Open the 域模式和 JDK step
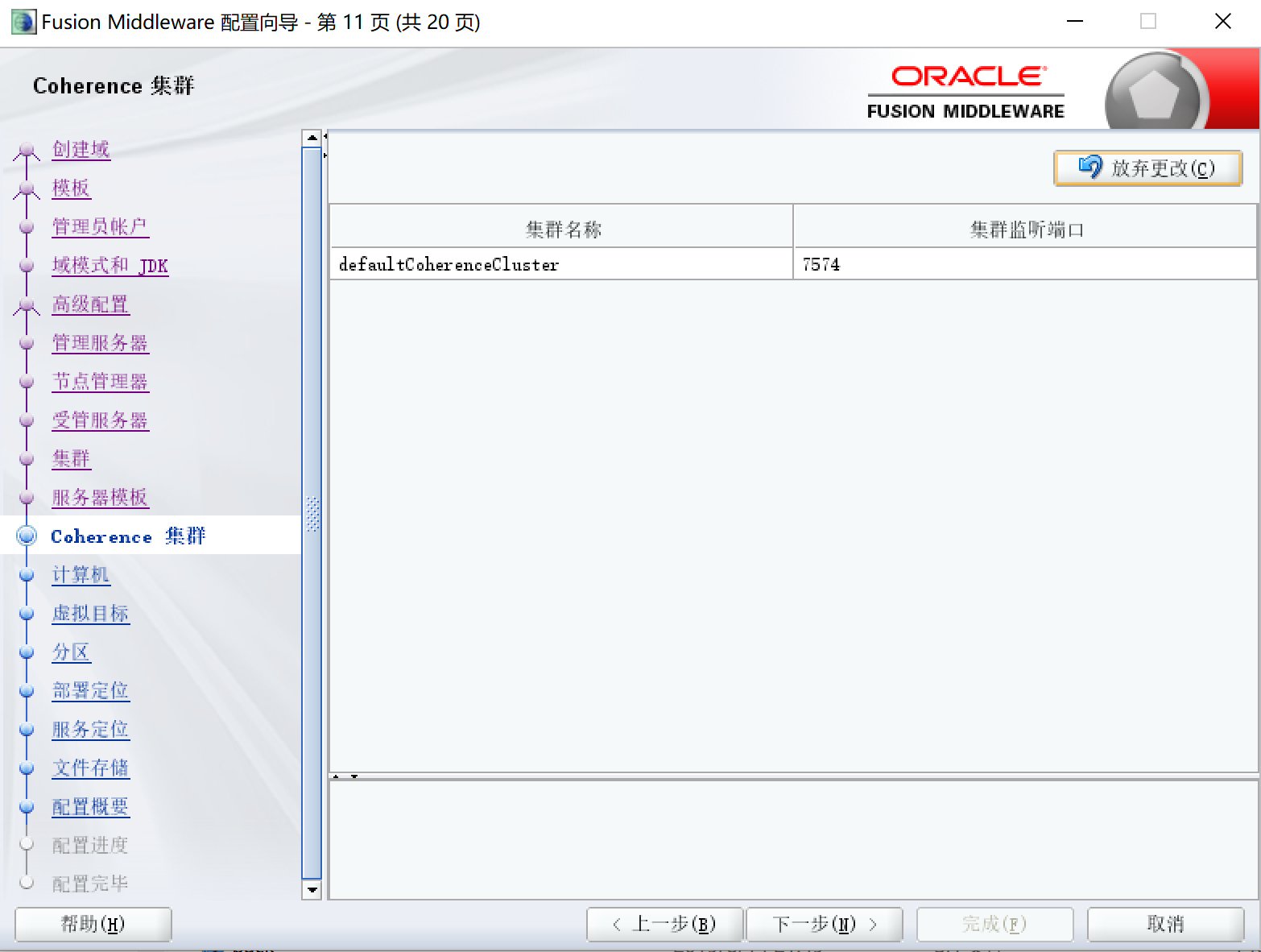 pos(110,265)
